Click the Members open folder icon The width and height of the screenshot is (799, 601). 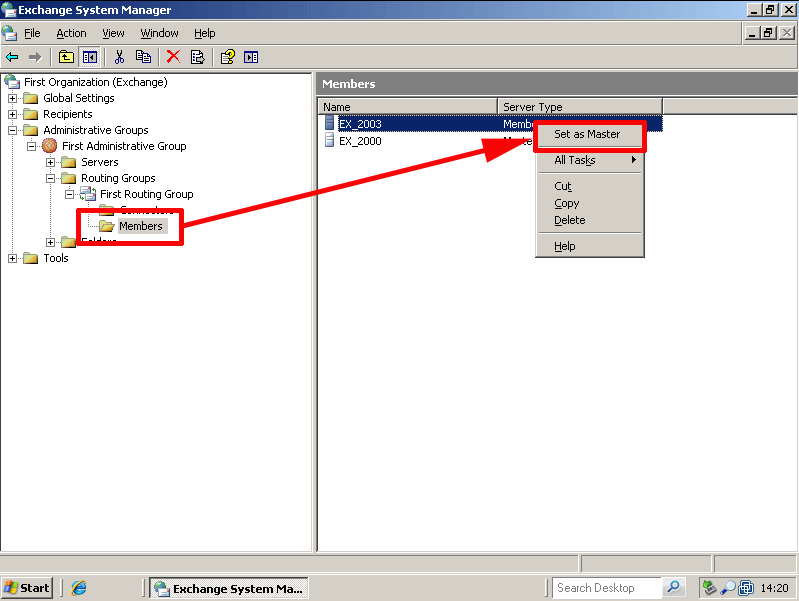coord(106,226)
